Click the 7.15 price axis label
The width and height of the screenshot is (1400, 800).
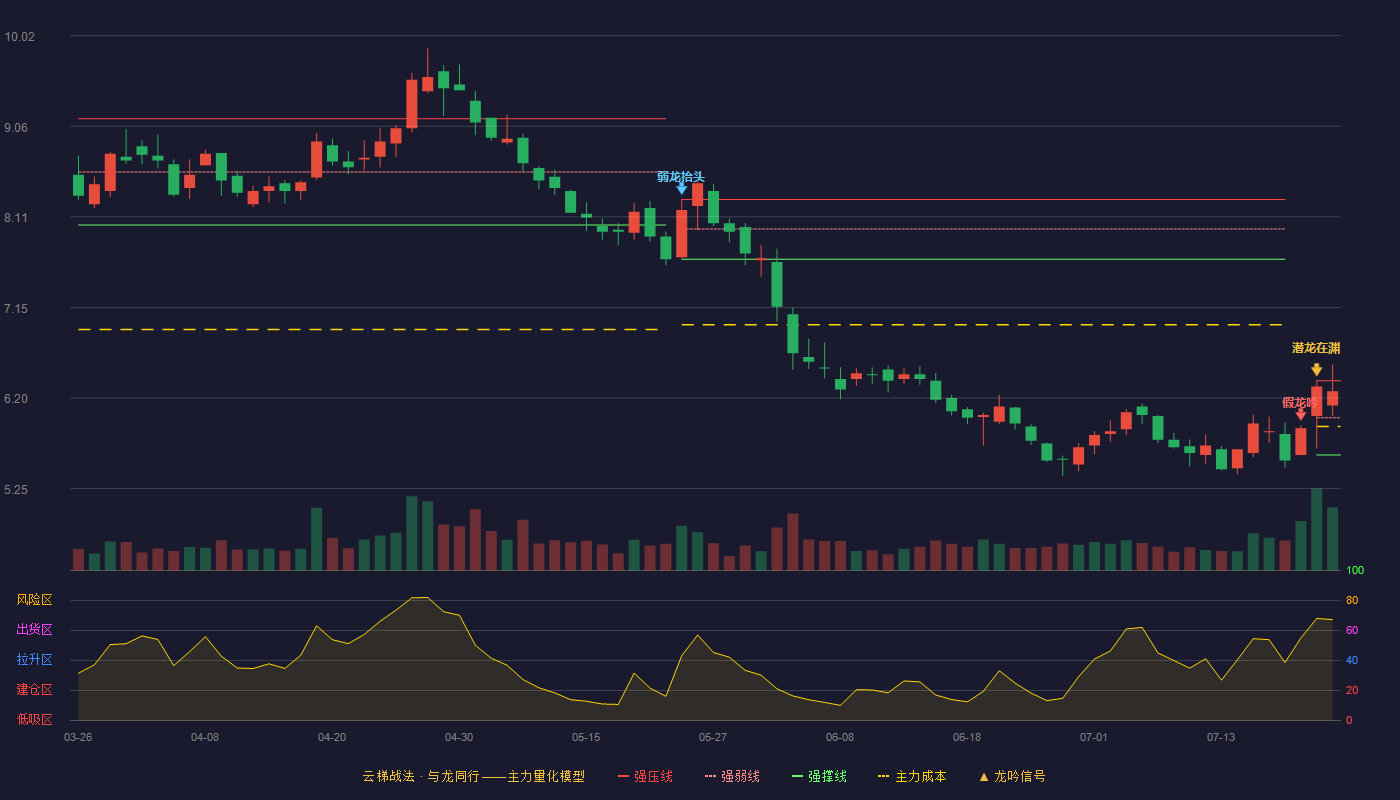[x=16, y=308]
